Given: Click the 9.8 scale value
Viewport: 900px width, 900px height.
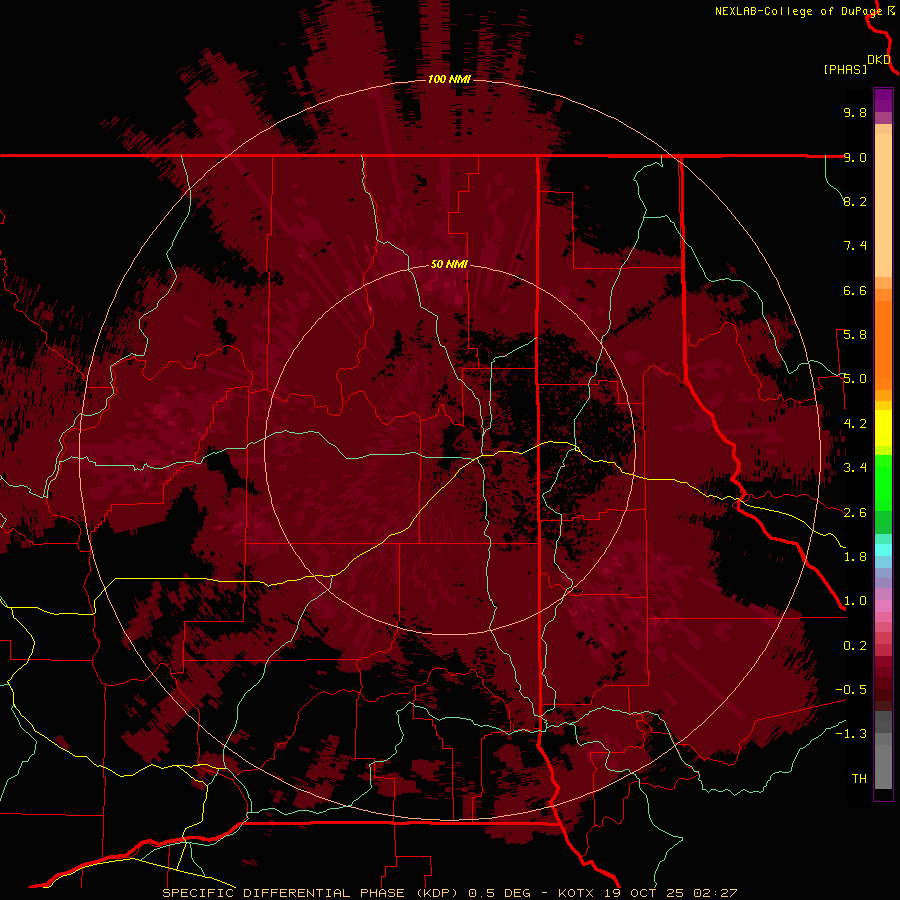Looking at the screenshot, I should (x=855, y=113).
